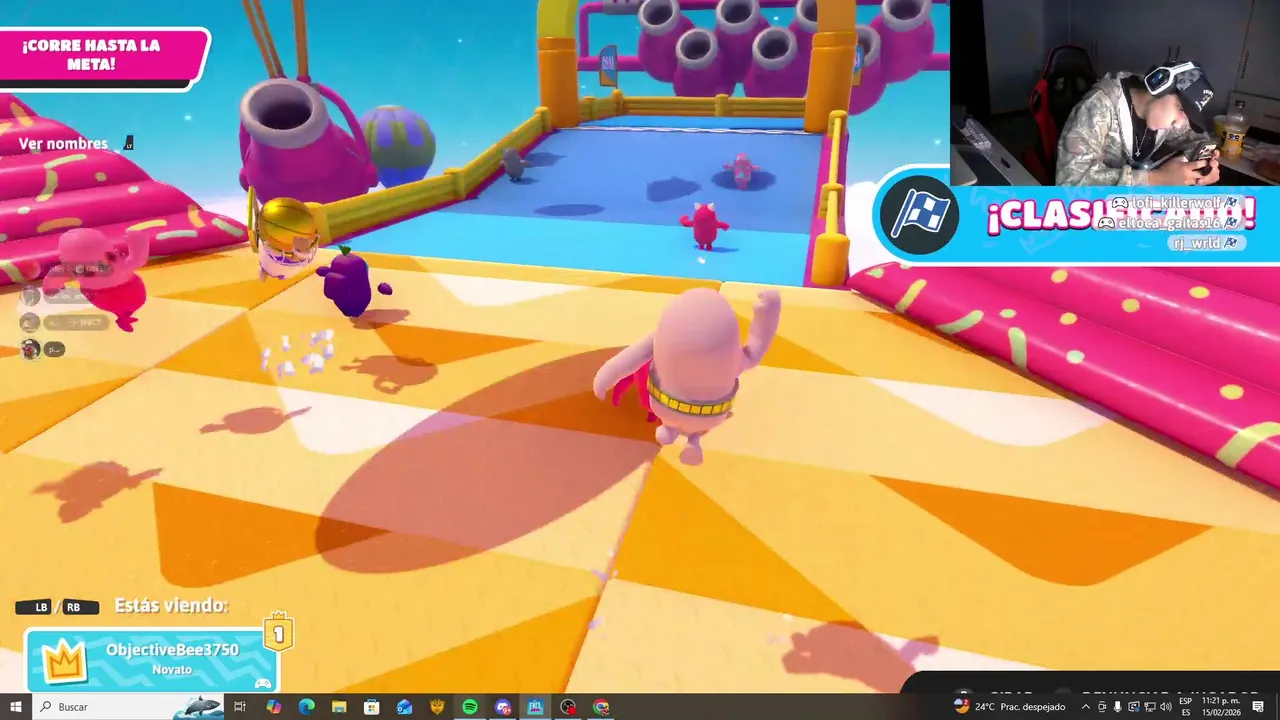Click the Novato rank label
The image size is (1280, 720).
[172, 669]
